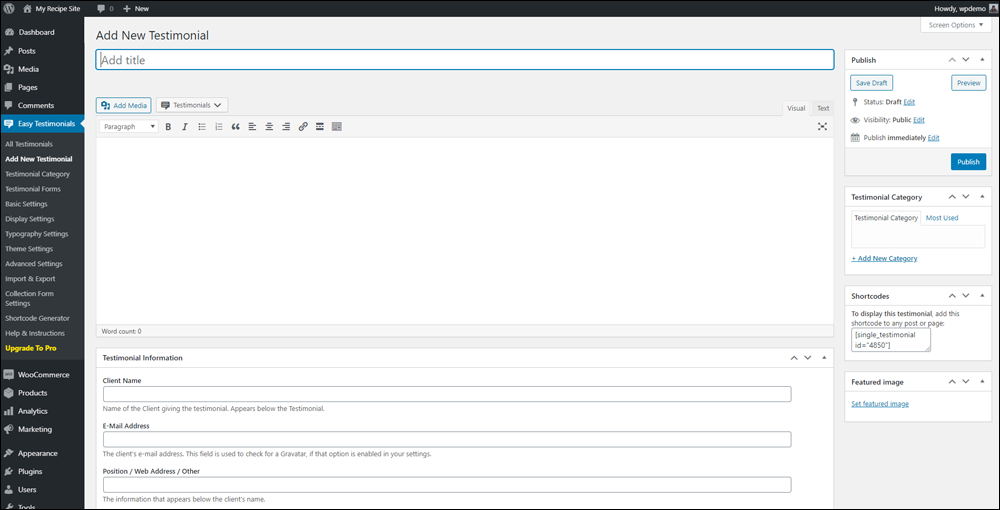Edit the Public visibility setting
1000x510 pixels.
tap(919, 120)
